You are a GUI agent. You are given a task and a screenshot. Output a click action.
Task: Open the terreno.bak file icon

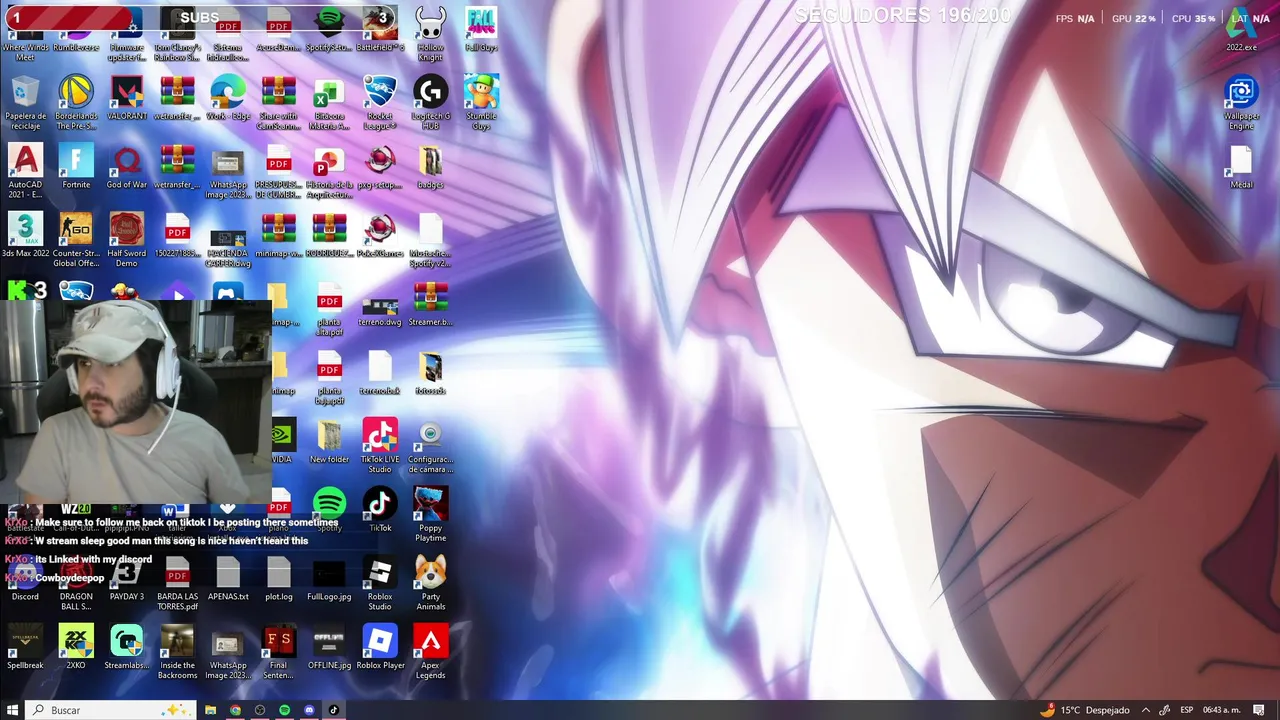pyautogui.click(x=380, y=373)
